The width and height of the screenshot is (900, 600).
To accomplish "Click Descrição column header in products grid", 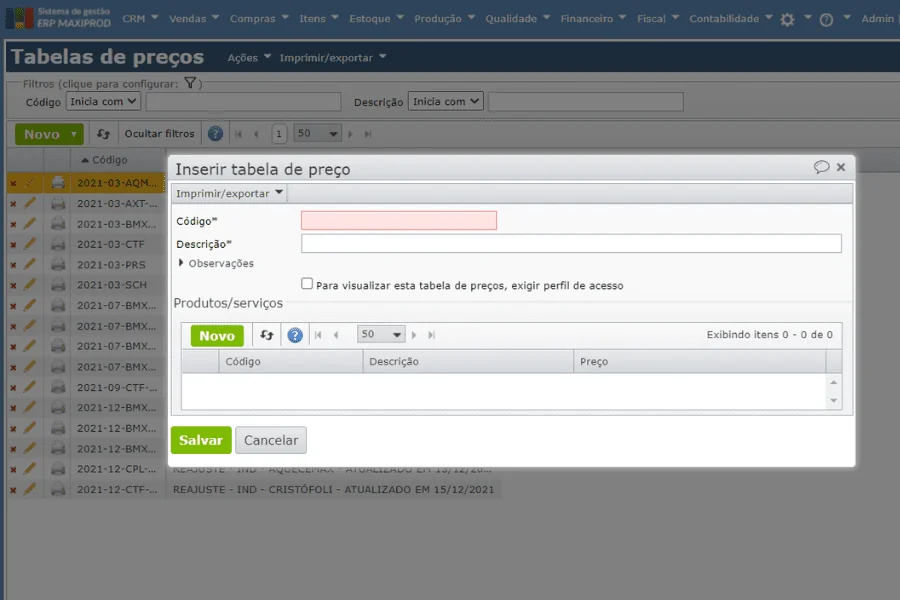I will click(468, 361).
